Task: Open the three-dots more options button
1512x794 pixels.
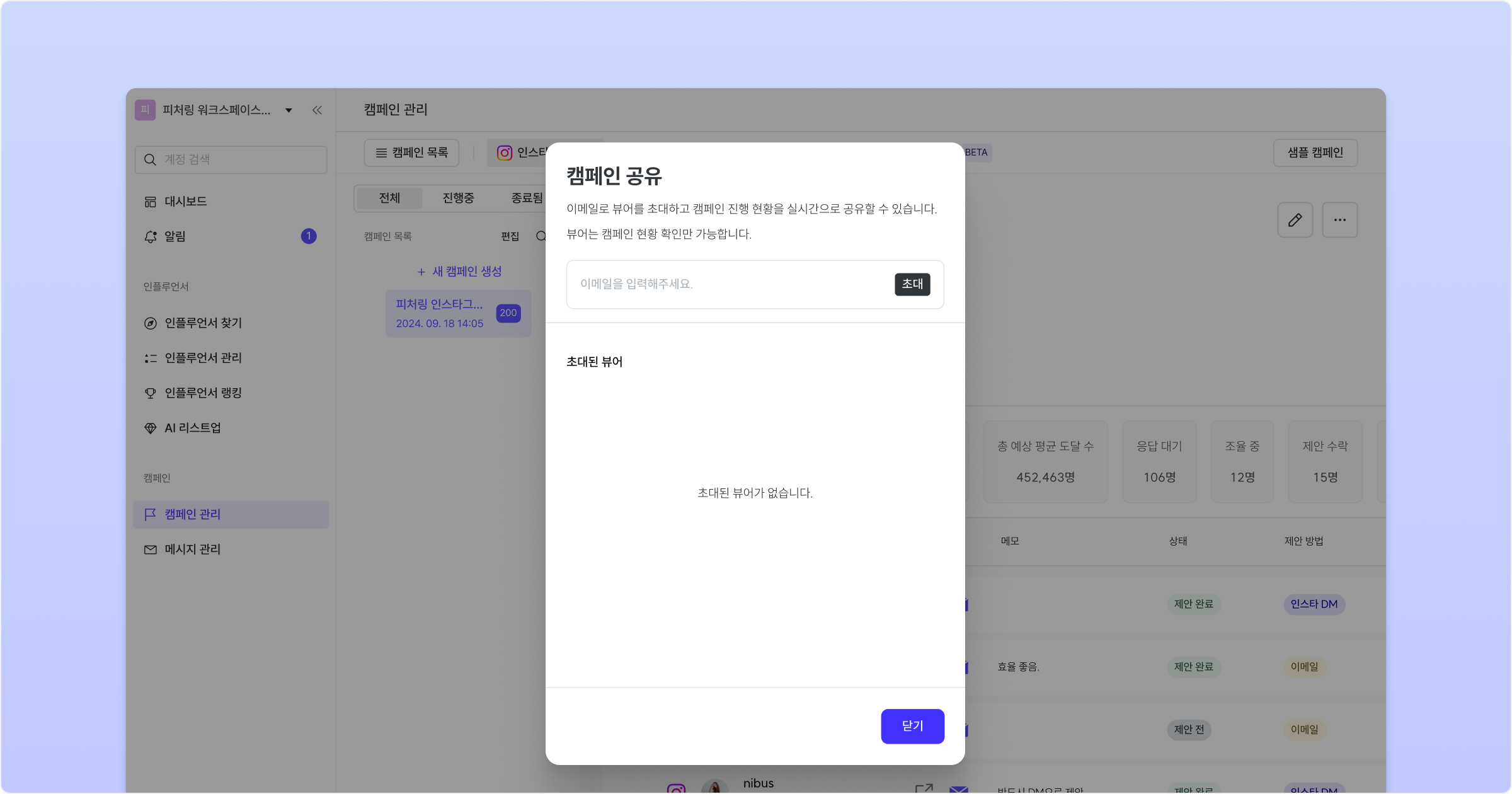Action: [1339, 220]
